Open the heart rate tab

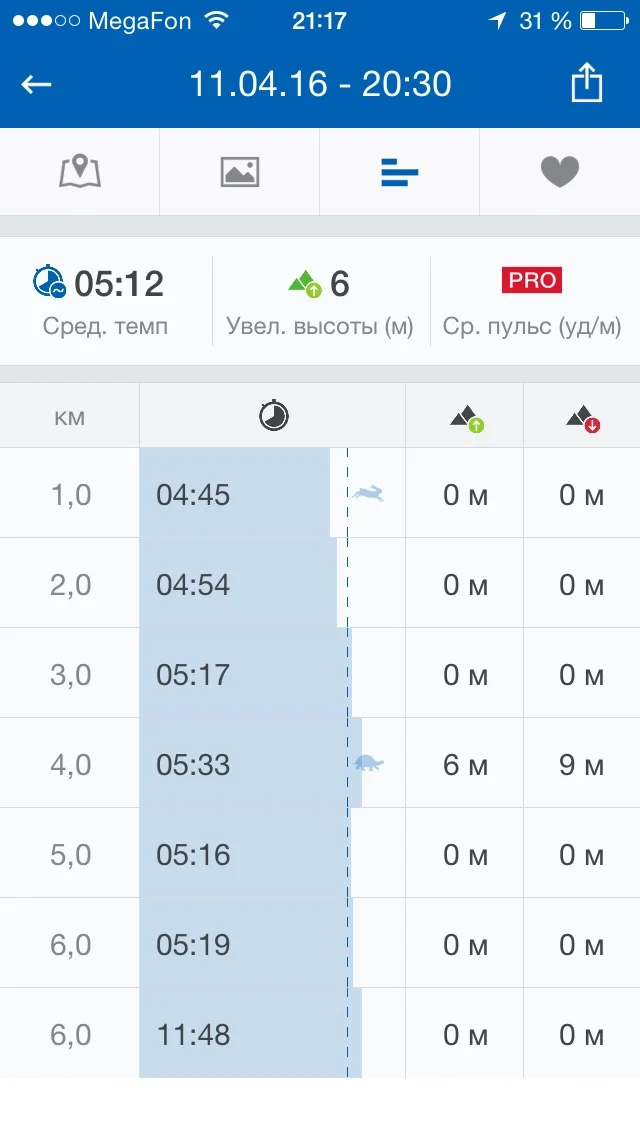pos(560,172)
